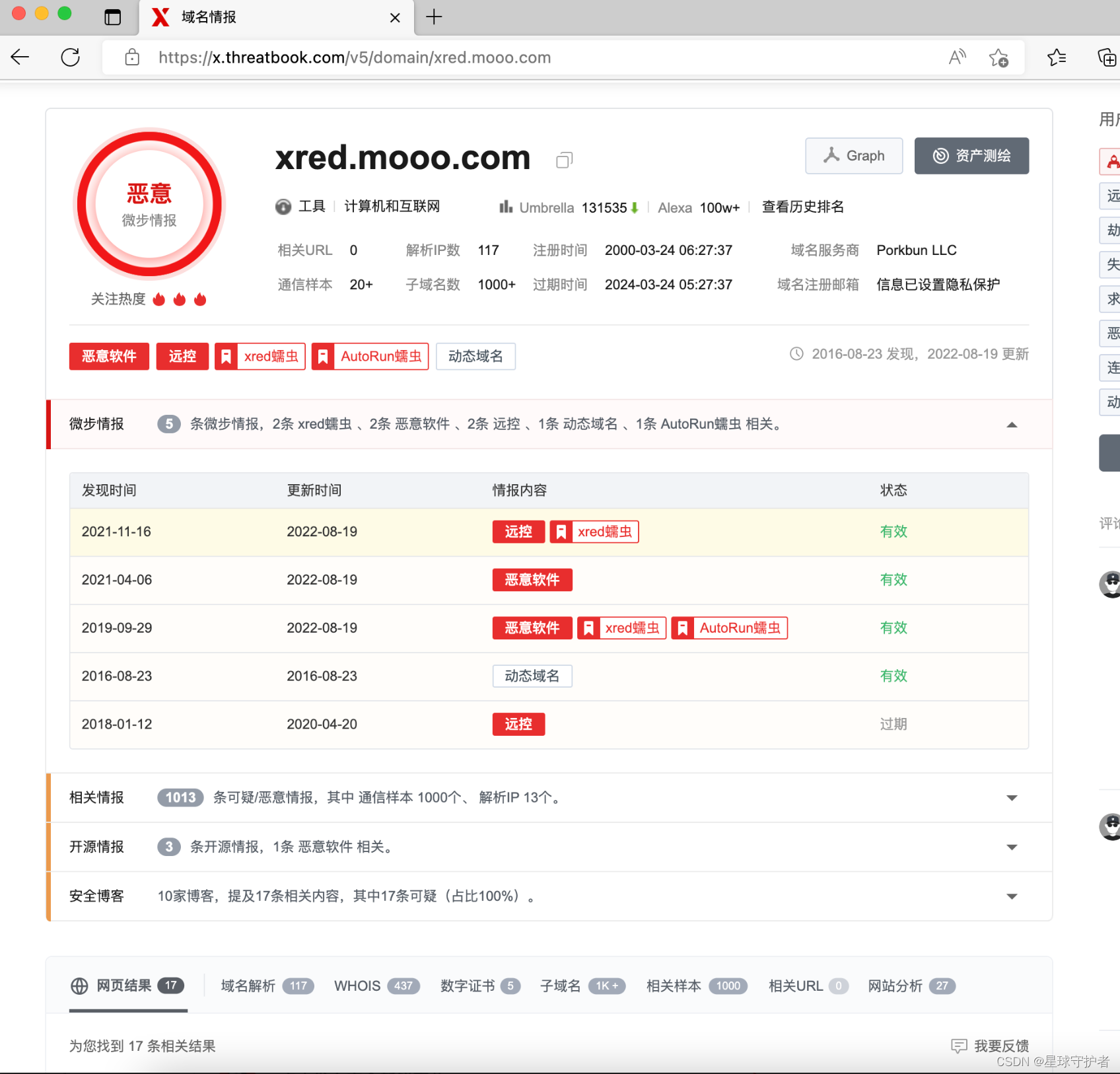Open the 相关URL tab
This screenshot has height=1074, width=1120.
click(x=809, y=986)
